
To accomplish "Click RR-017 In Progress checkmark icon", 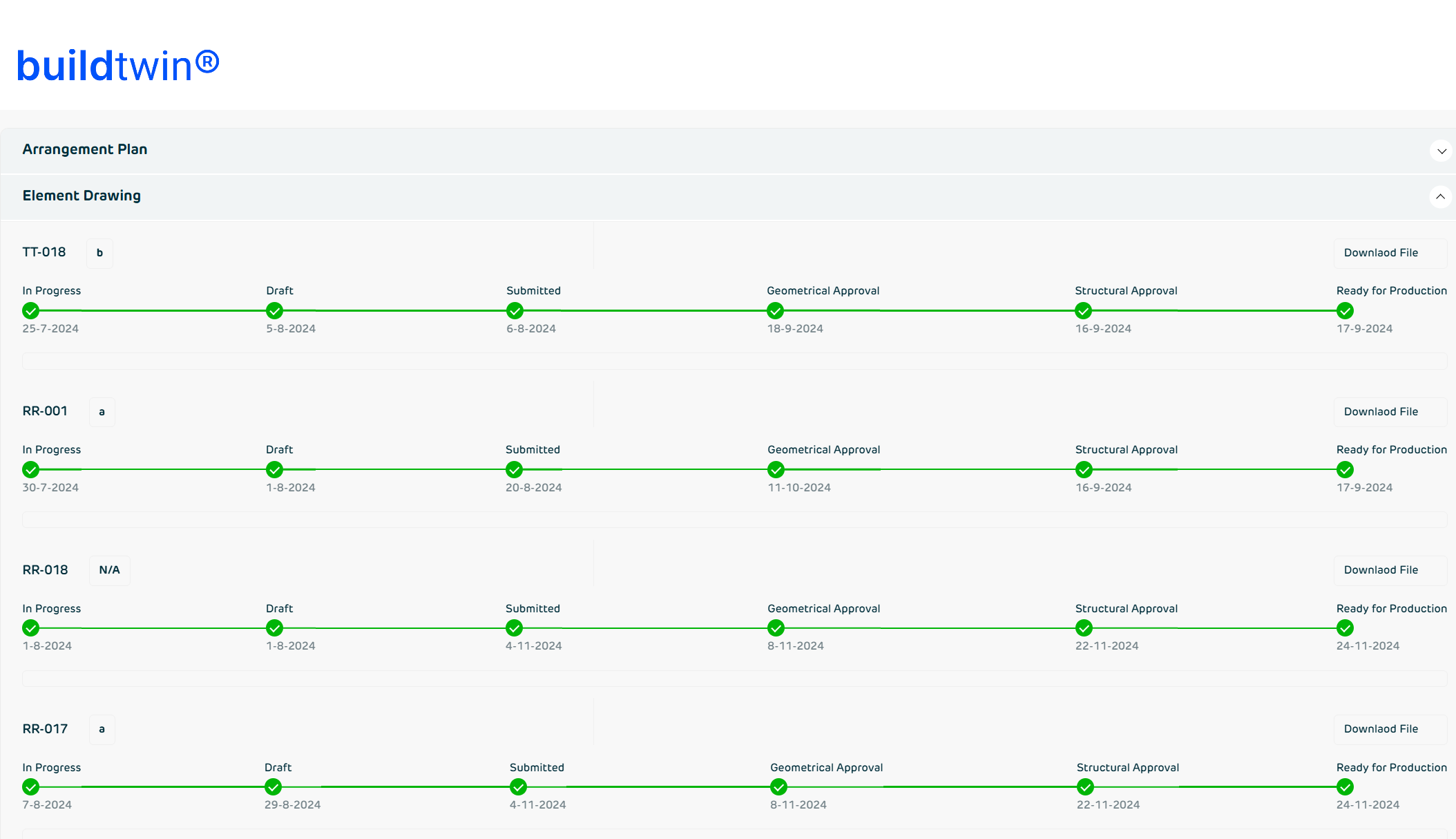I will (x=30, y=787).
